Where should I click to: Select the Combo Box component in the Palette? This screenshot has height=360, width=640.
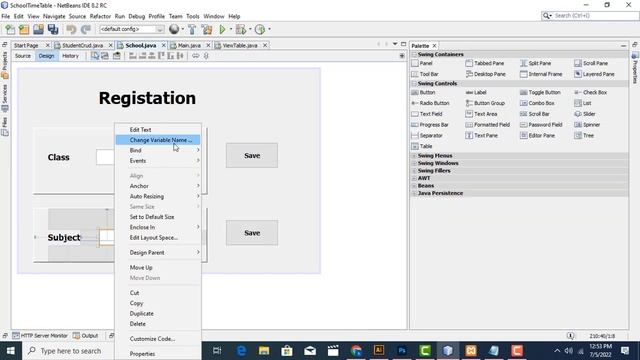[x=537, y=103]
